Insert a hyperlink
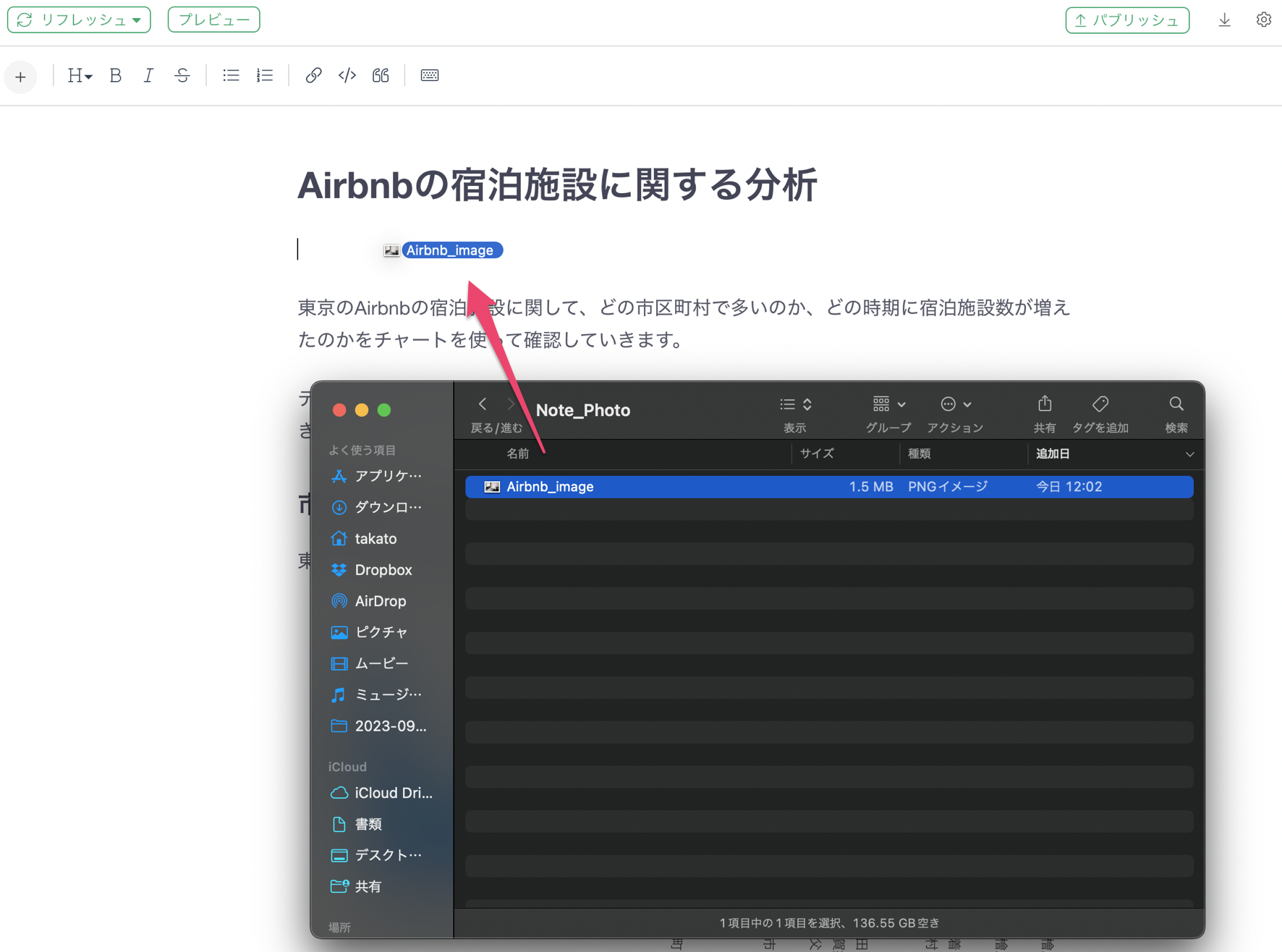 pyautogui.click(x=313, y=75)
